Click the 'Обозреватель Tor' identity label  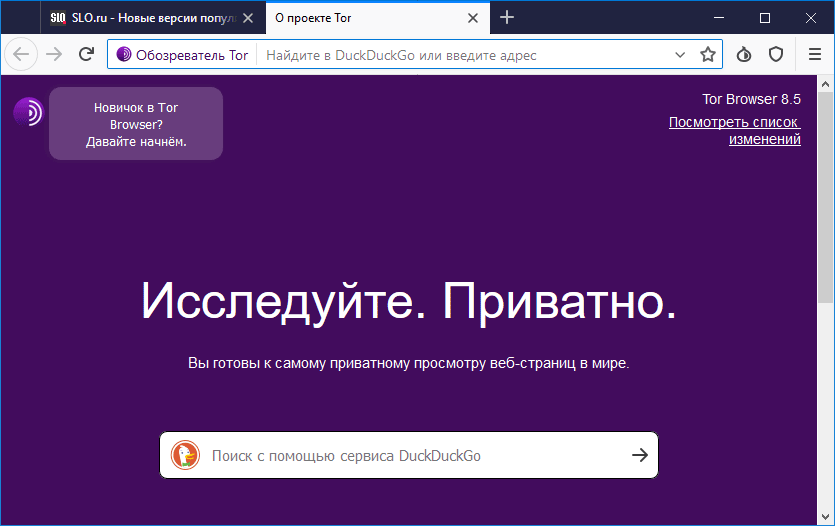pos(192,55)
